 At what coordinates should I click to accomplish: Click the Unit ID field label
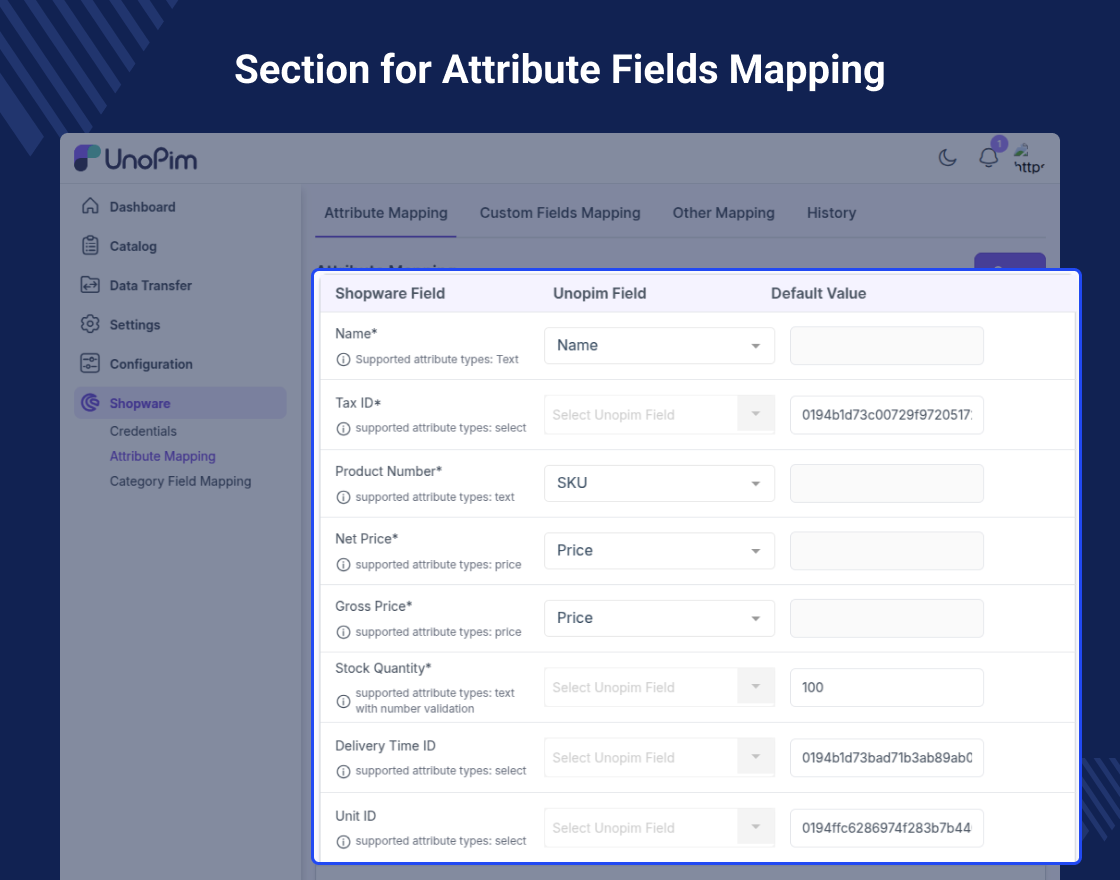pos(355,816)
